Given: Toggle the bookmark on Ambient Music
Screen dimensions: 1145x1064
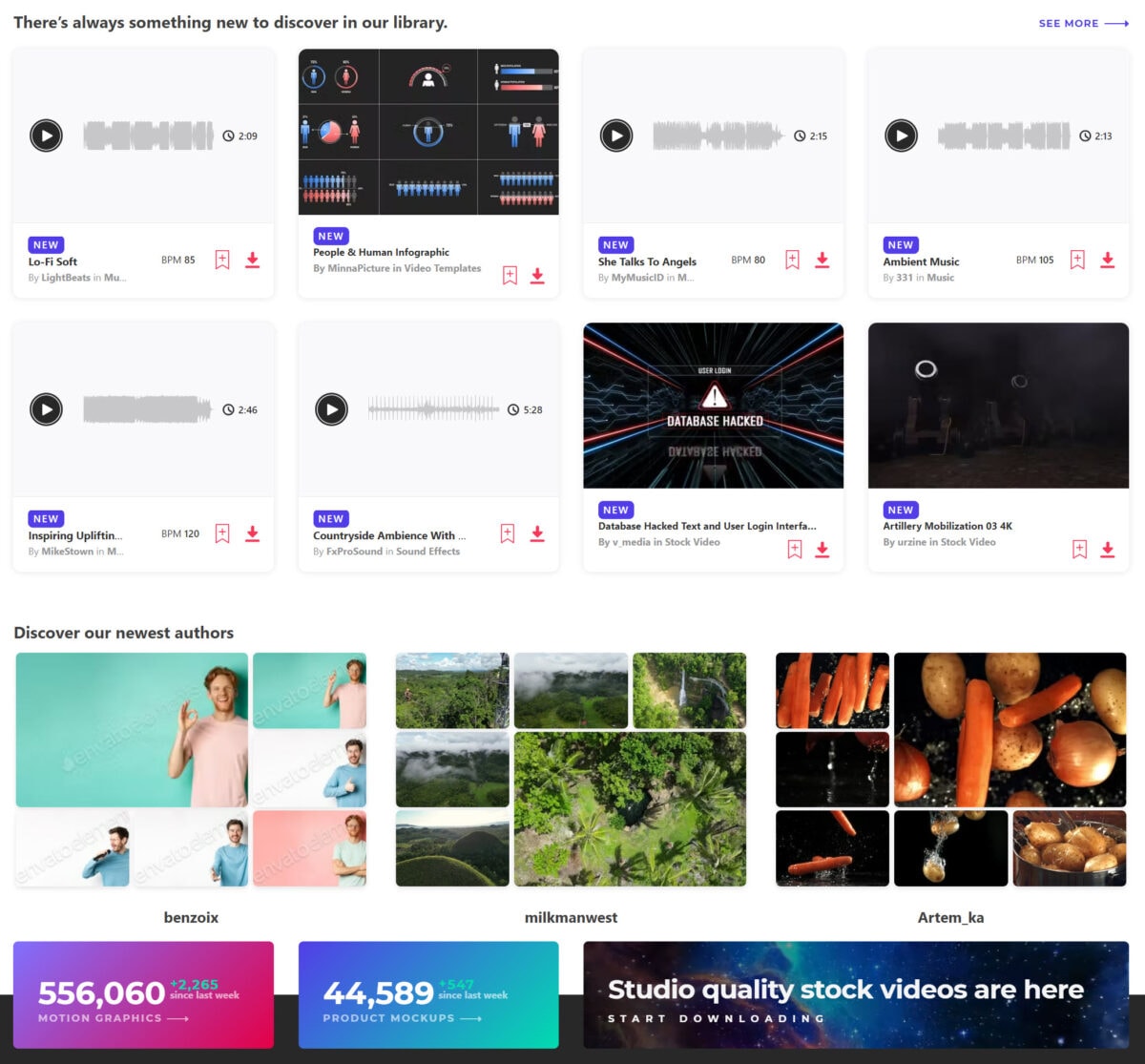Looking at the screenshot, I should pyautogui.click(x=1077, y=259).
